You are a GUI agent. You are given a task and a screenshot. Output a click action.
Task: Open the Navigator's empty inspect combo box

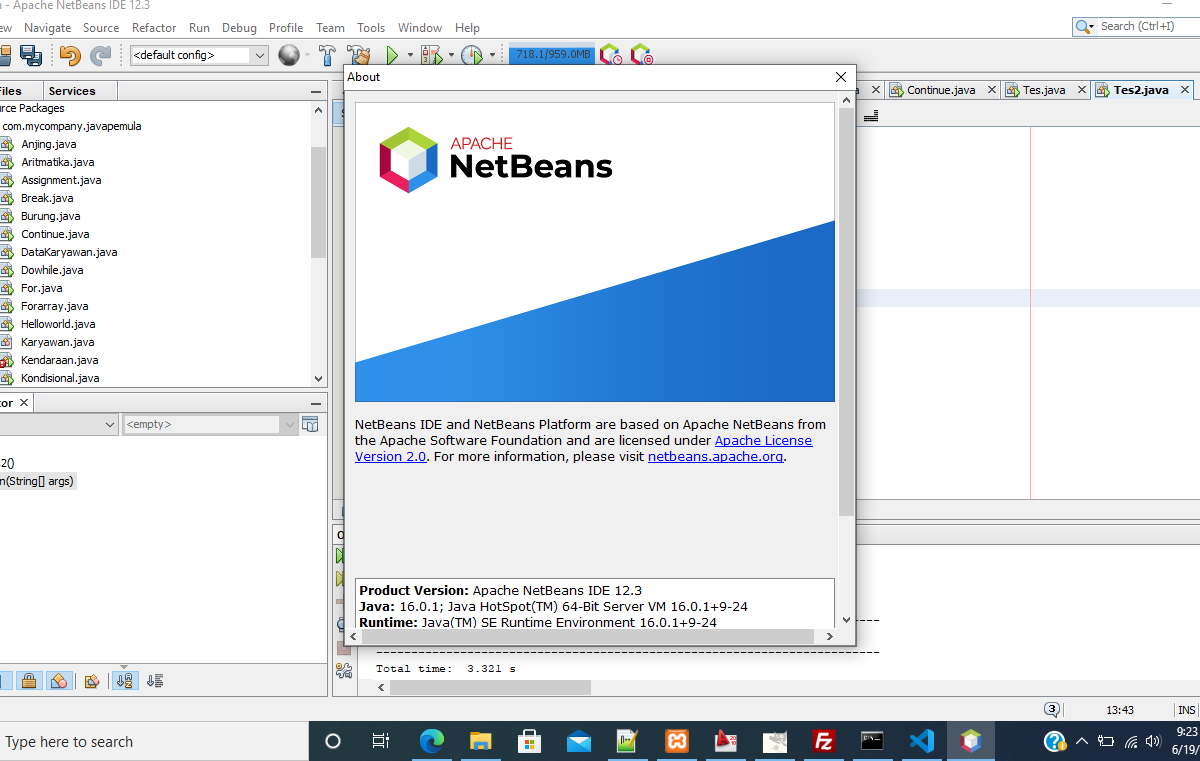coord(210,424)
